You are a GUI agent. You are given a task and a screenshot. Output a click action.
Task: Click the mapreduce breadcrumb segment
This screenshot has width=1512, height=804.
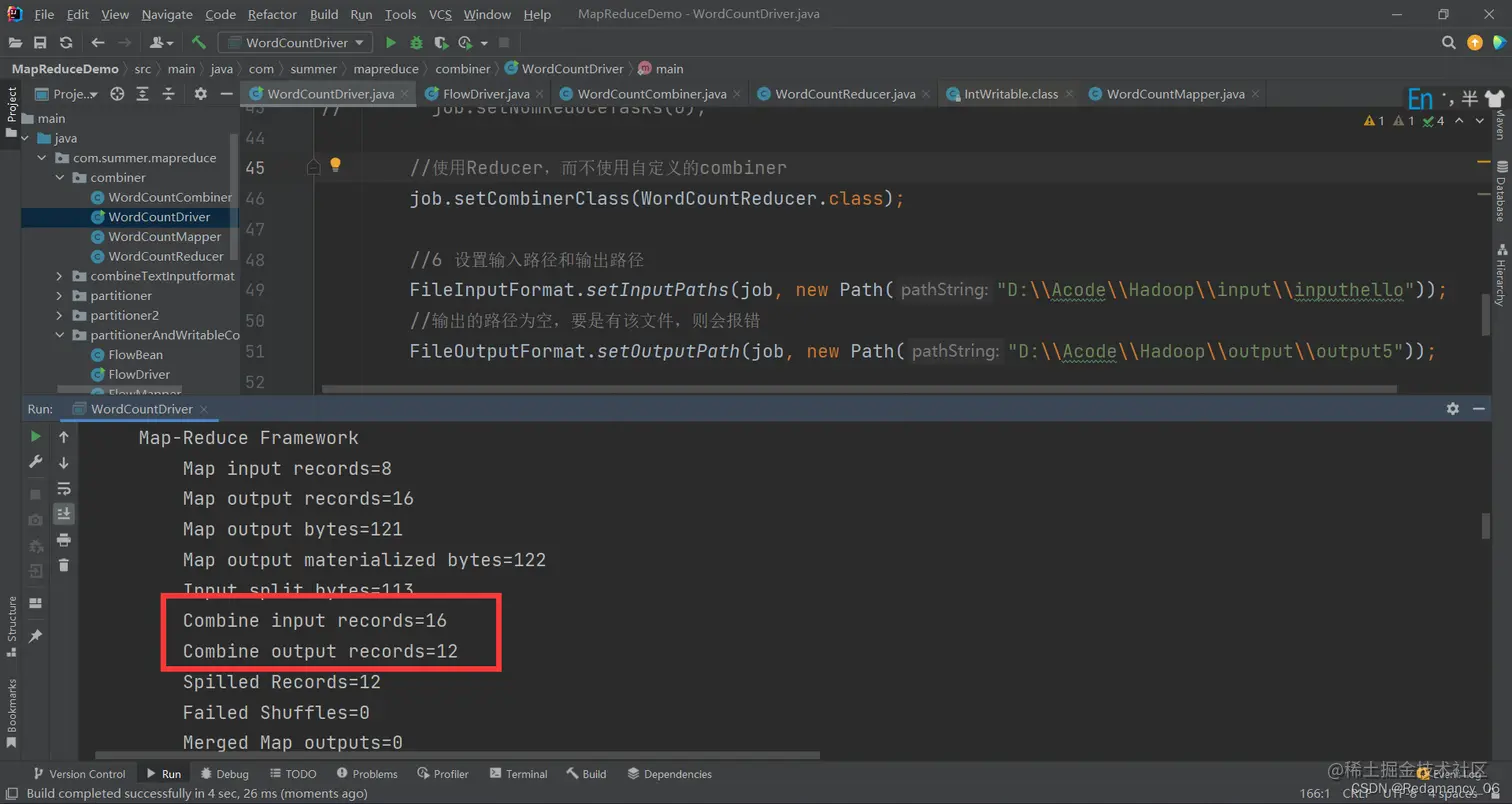coord(385,69)
